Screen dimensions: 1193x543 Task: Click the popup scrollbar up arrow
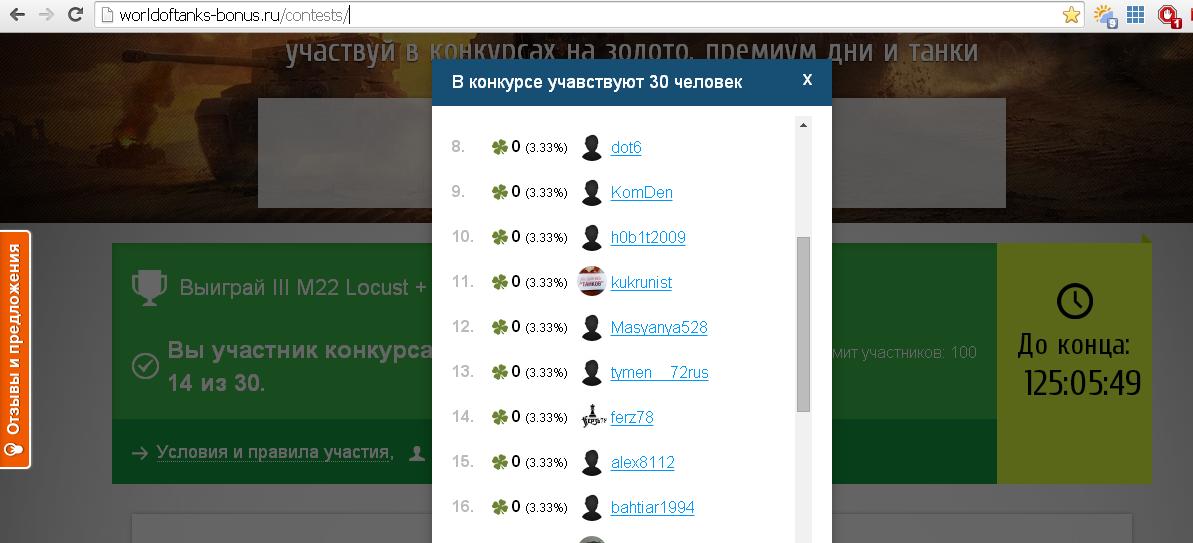pyautogui.click(x=803, y=124)
